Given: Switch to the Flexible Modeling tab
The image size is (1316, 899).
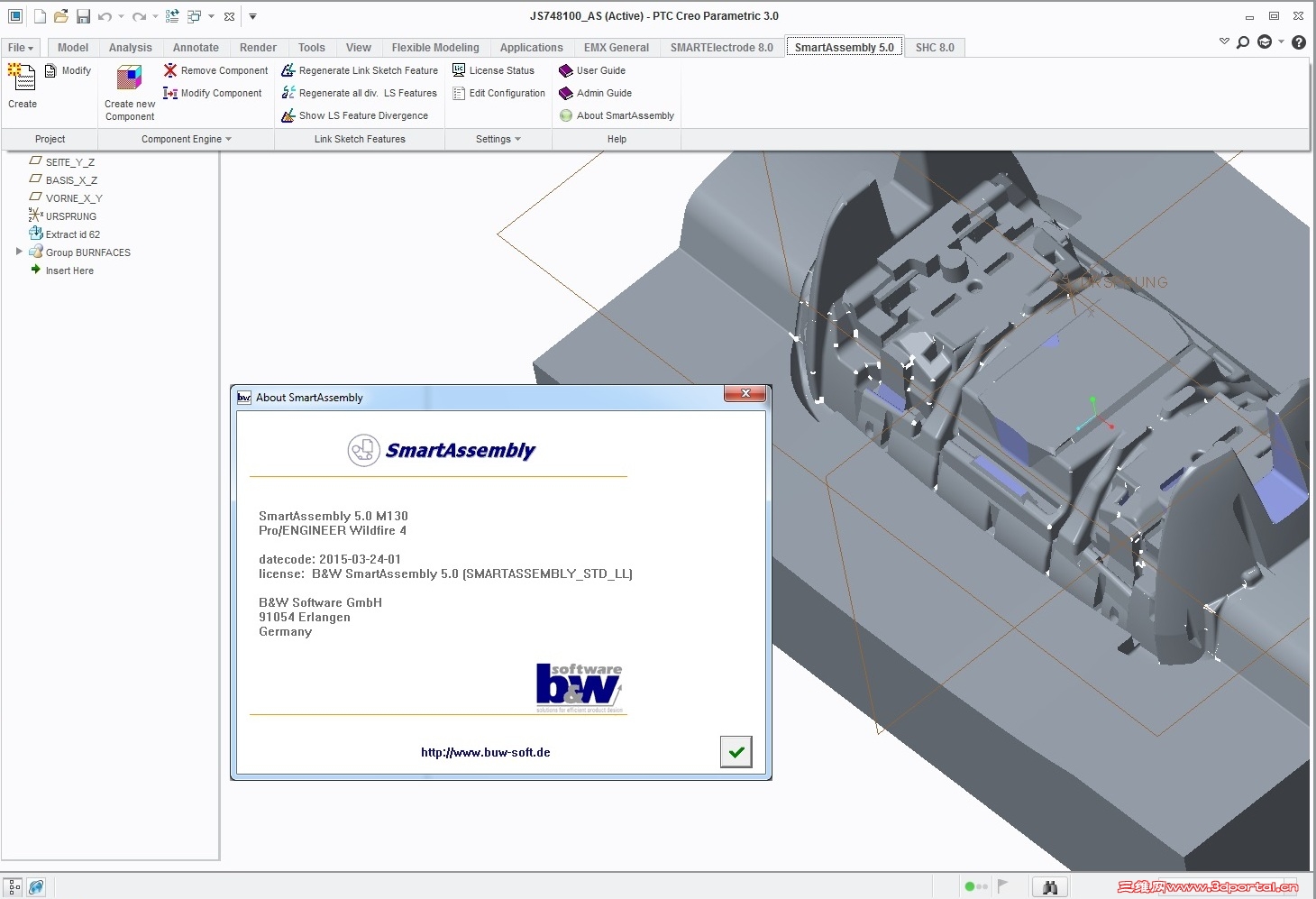Looking at the screenshot, I should [435, 47].
